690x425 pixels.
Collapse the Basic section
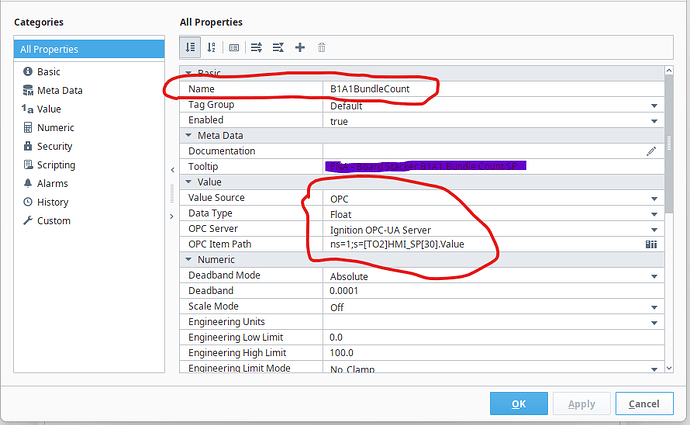189,73
